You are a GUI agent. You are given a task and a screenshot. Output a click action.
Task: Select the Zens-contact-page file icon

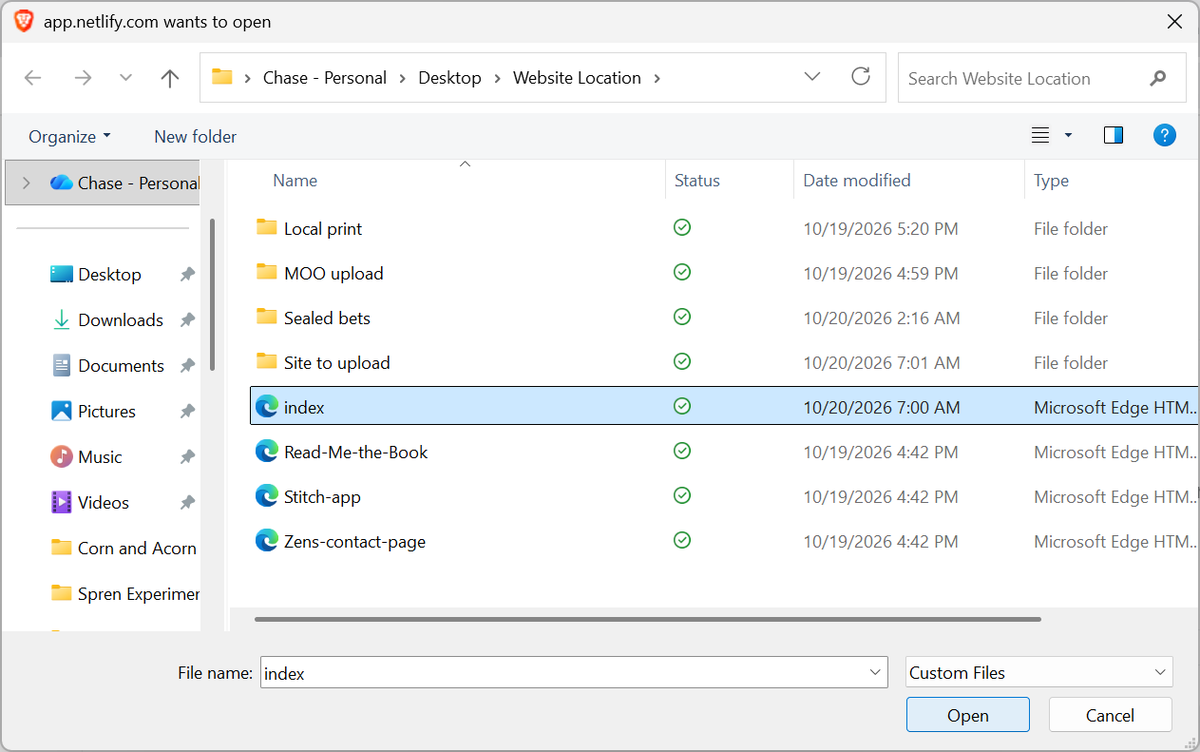[266, 541]
